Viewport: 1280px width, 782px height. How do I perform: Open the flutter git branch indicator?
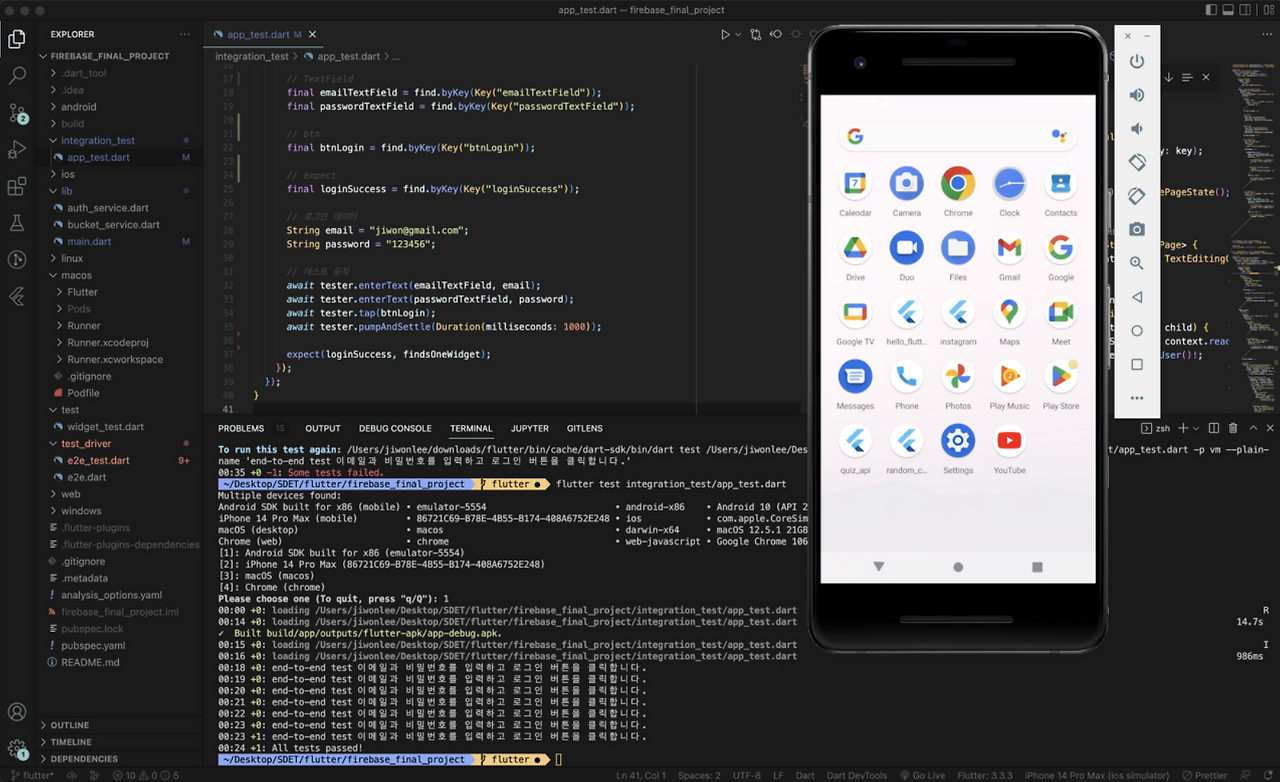pyautogui.click(x=32, y=775)
